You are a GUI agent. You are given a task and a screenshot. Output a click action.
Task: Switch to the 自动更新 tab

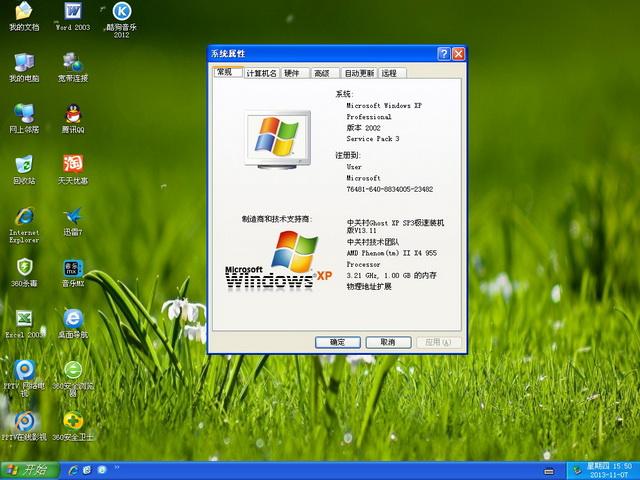coord(359,73)
